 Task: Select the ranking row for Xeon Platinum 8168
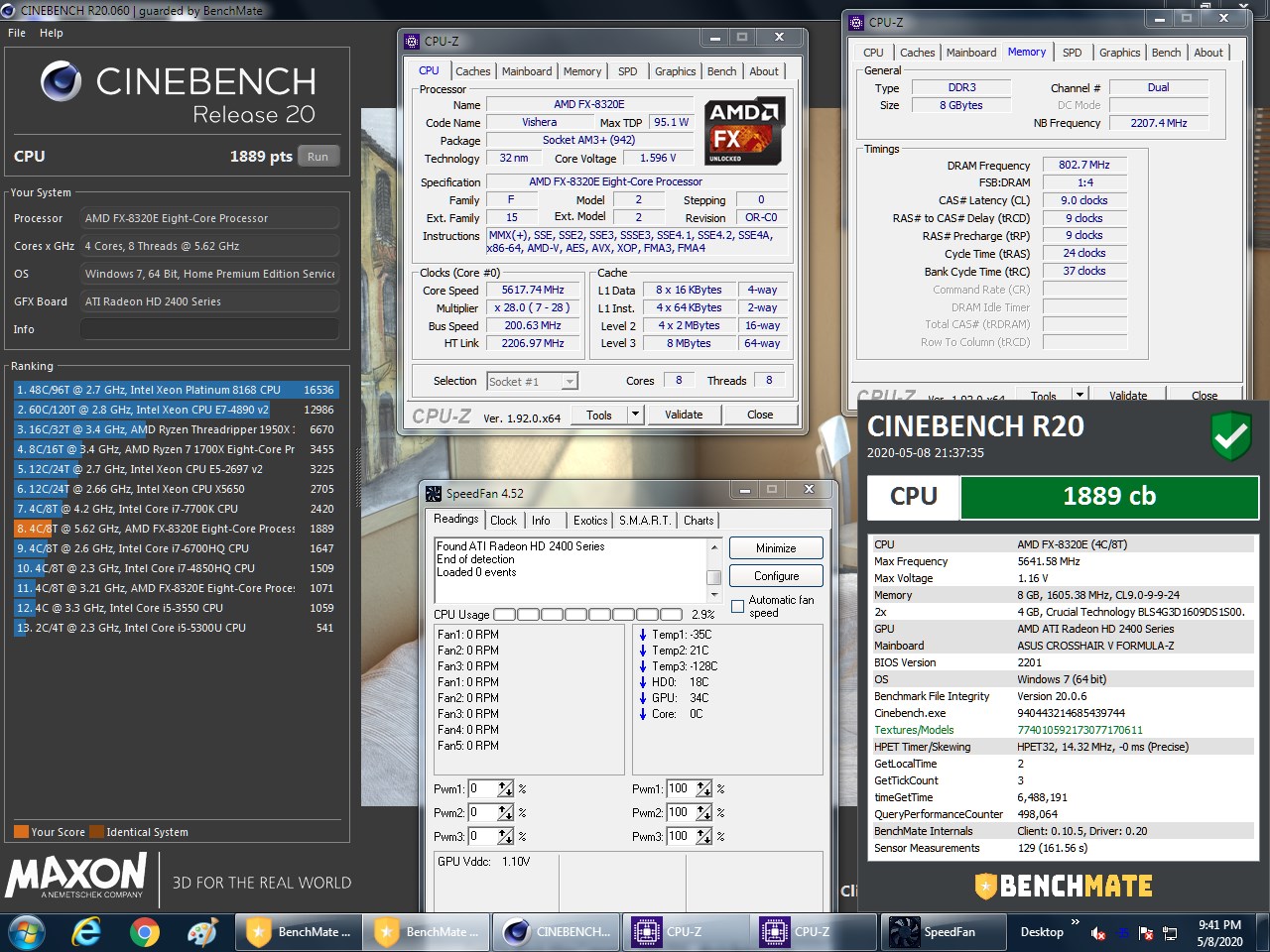176,390
